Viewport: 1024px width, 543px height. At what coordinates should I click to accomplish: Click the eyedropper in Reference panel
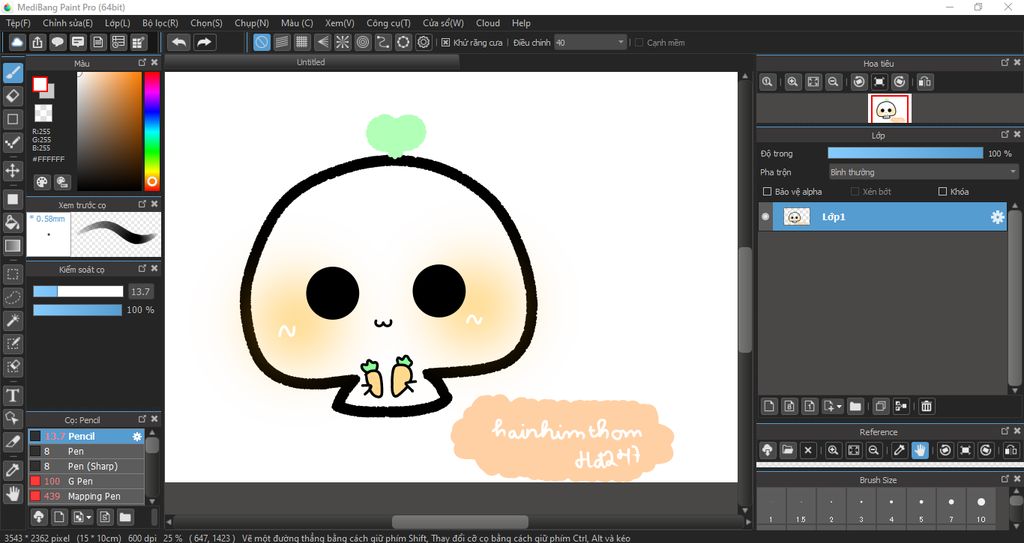coord(899,451)
